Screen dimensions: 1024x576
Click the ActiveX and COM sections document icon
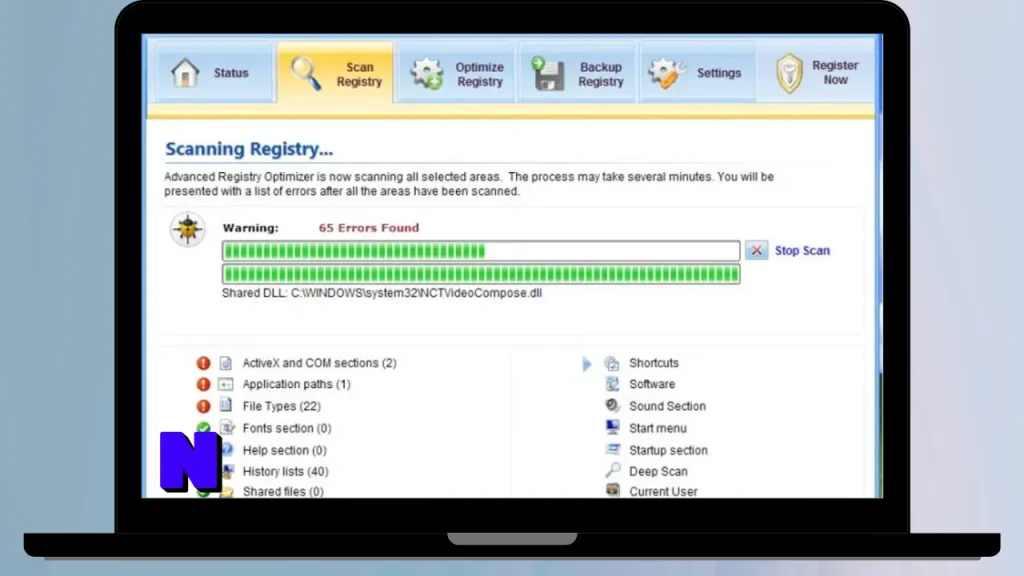click(226, 363)
